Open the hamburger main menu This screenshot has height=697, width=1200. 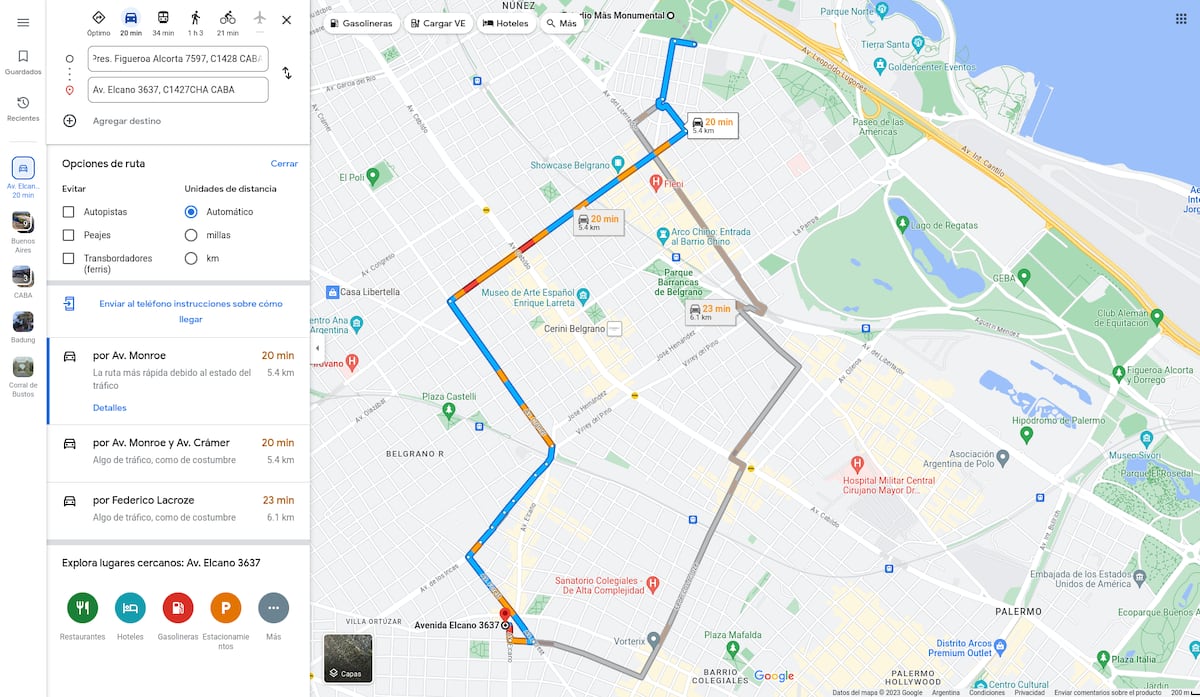(x=23, y=22)
